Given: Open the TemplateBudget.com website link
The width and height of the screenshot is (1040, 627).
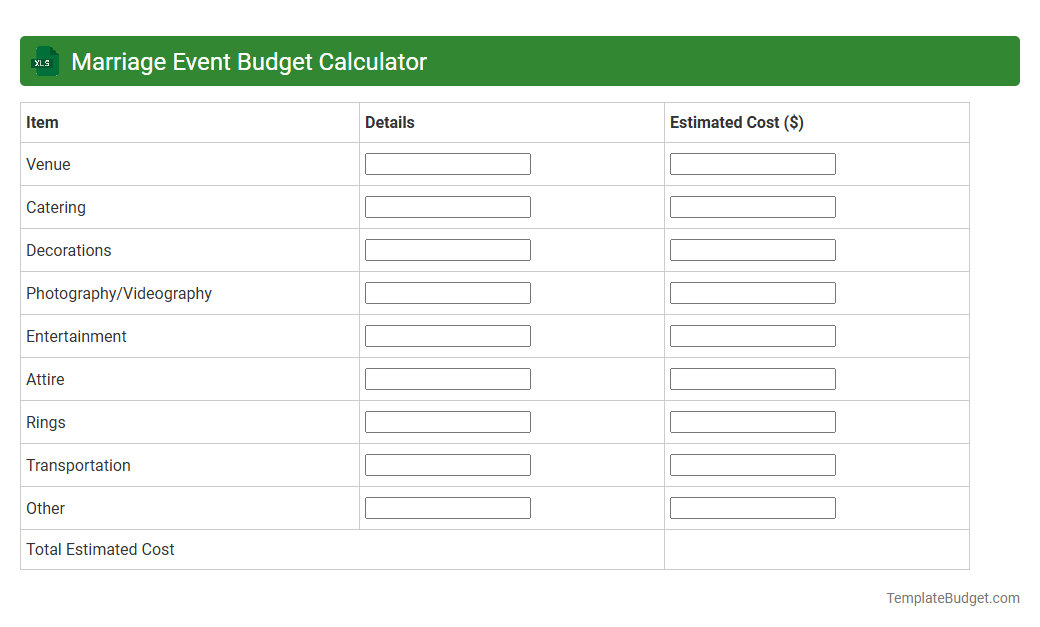Looking at the screenshot, I should (x=952, y=598).
